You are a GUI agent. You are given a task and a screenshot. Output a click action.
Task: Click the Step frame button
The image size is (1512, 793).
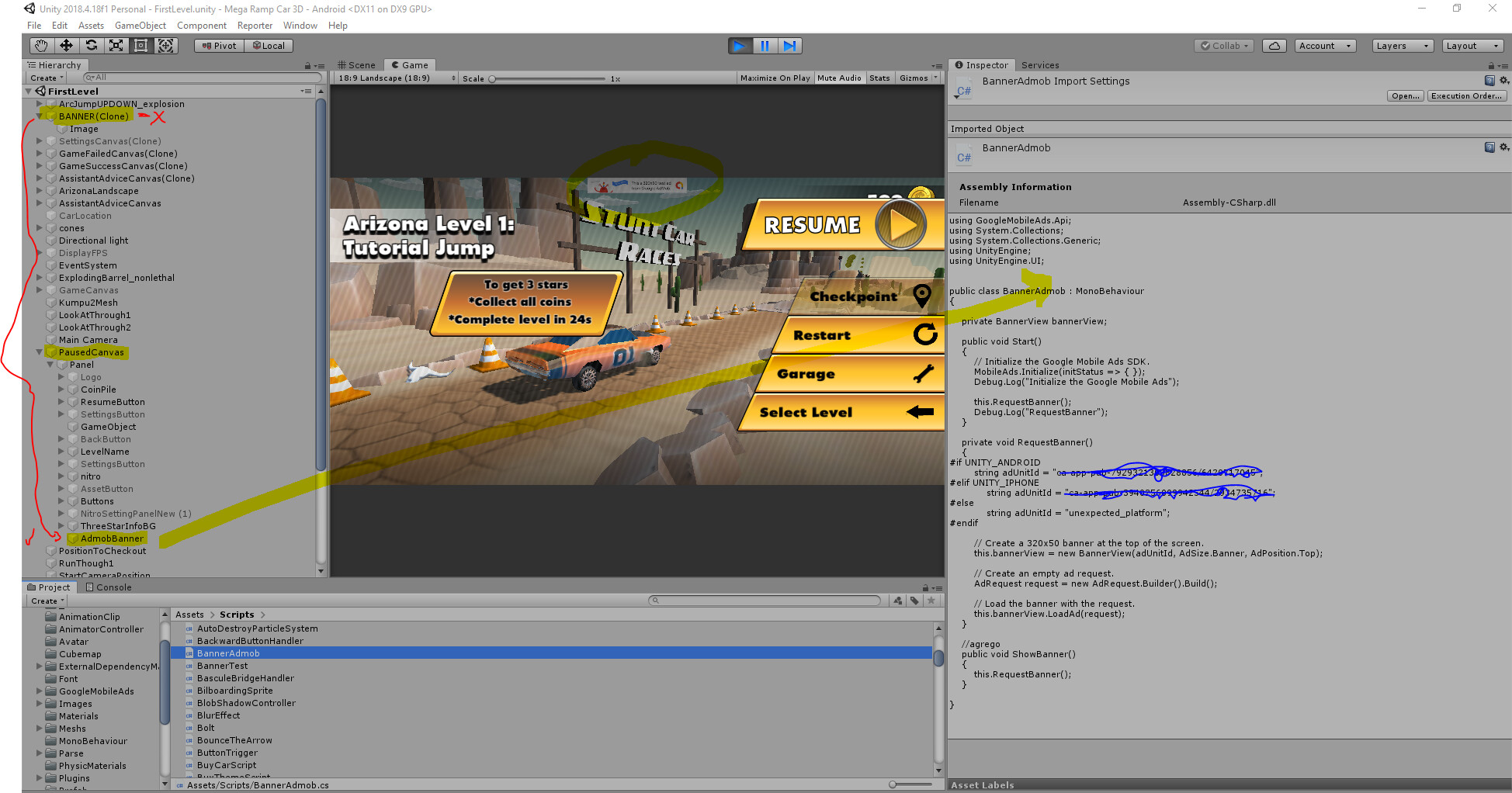pos(790,46)
